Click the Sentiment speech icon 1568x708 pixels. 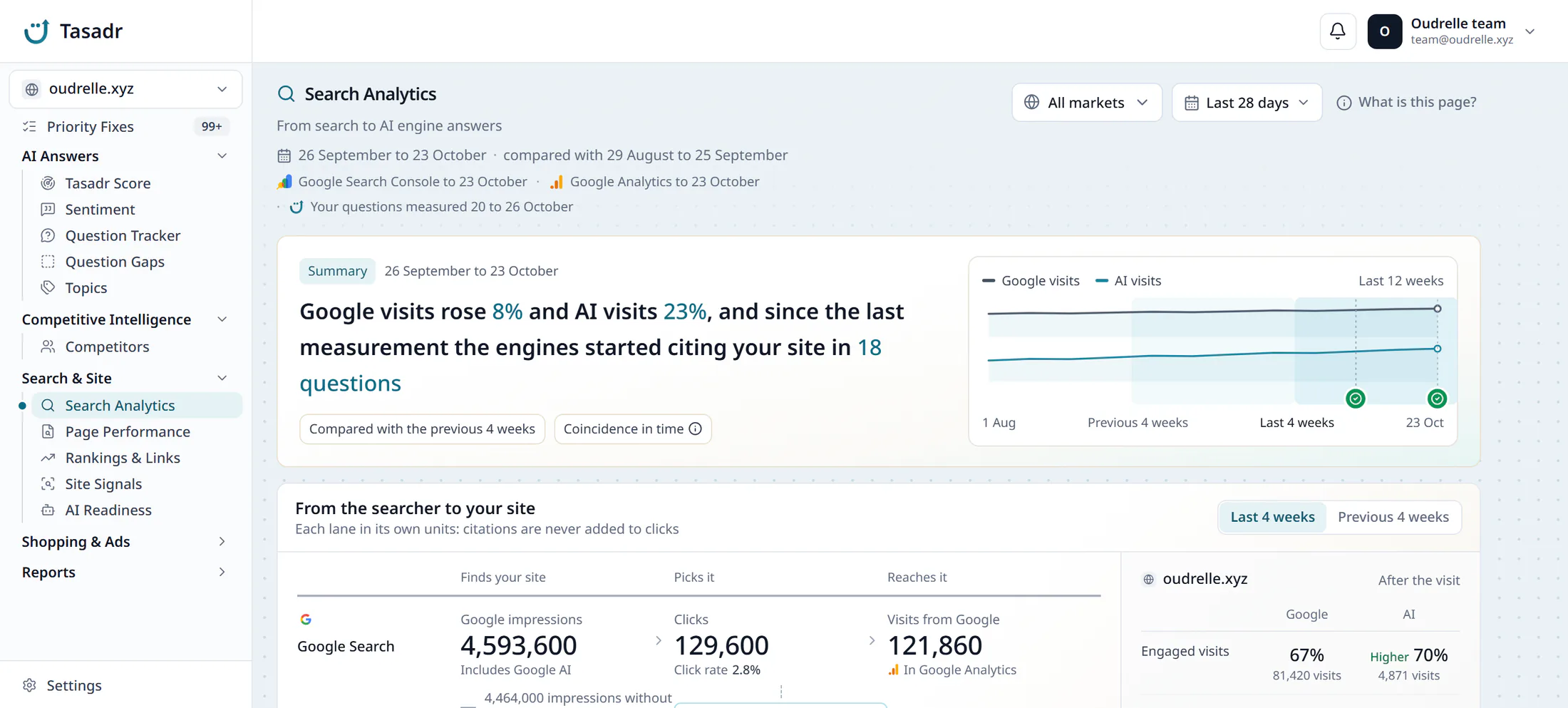click(48, 210)
